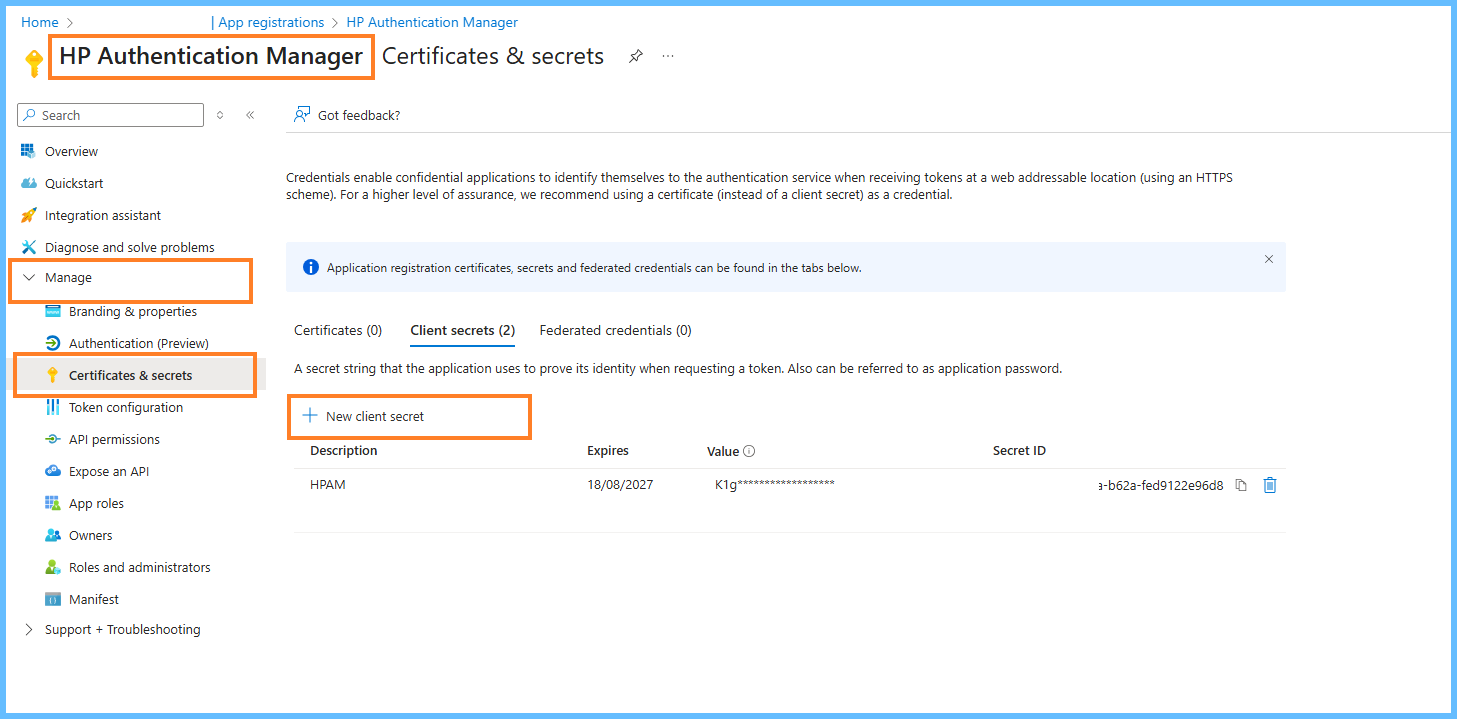Click the Quickstart cloud icon
Image resolution: width=1457 pixels, height=719 pixels.
(x=28, y=183)
